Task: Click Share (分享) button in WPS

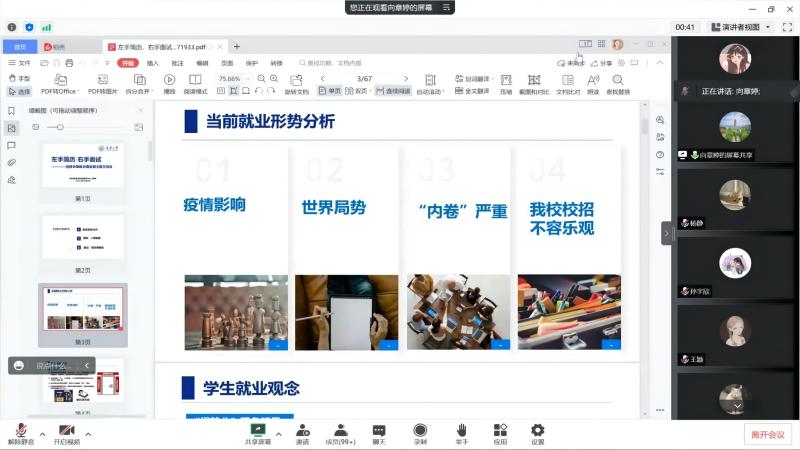Action: pyautogui.click(x=602, y=63)
